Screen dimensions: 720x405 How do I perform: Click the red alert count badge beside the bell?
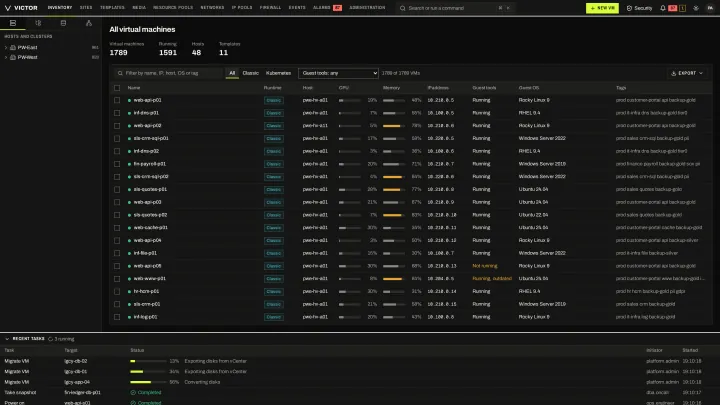[672, 8]
